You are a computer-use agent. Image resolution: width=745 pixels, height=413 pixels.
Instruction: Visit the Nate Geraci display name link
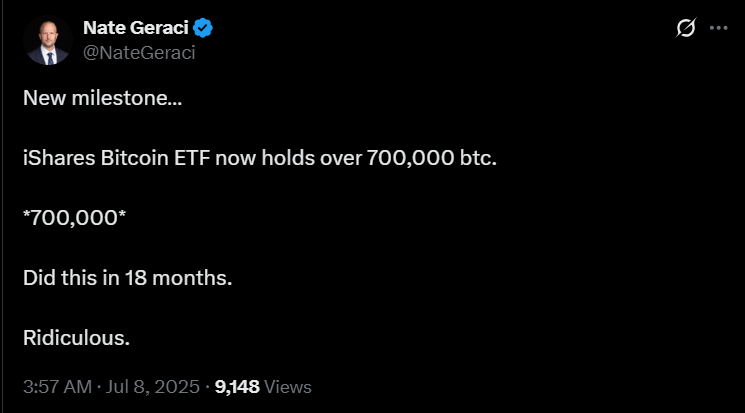(x=136, y=28)
